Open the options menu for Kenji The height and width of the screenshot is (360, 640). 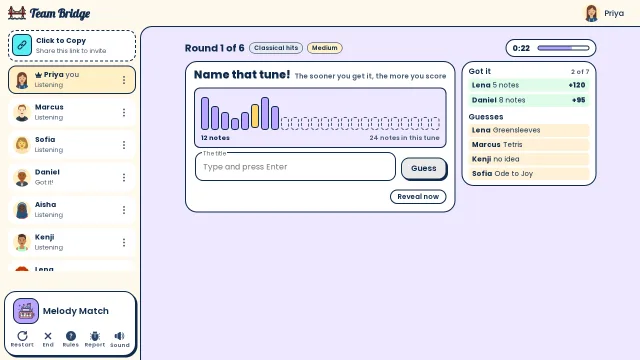tap(124, 242)
